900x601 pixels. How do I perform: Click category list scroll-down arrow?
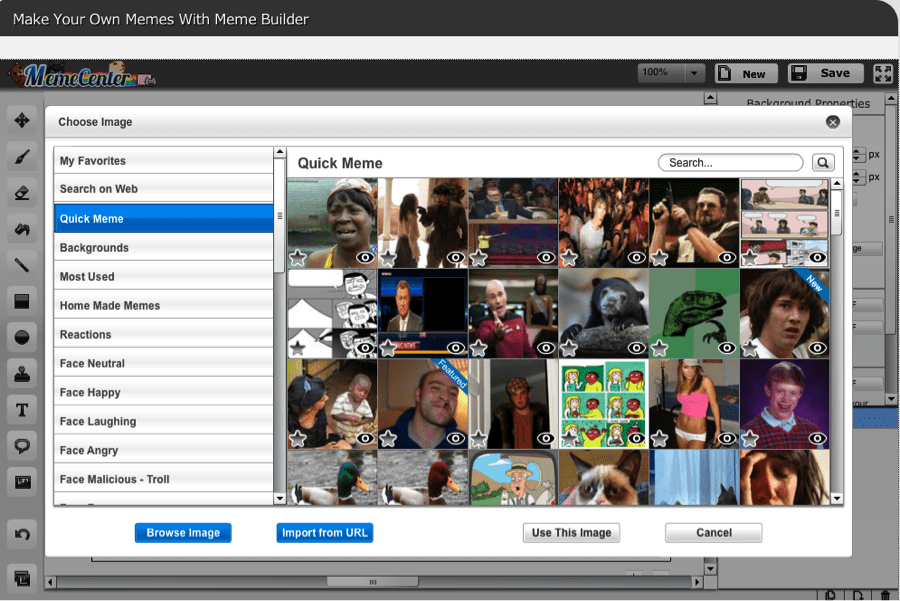[x=280, y=498]
